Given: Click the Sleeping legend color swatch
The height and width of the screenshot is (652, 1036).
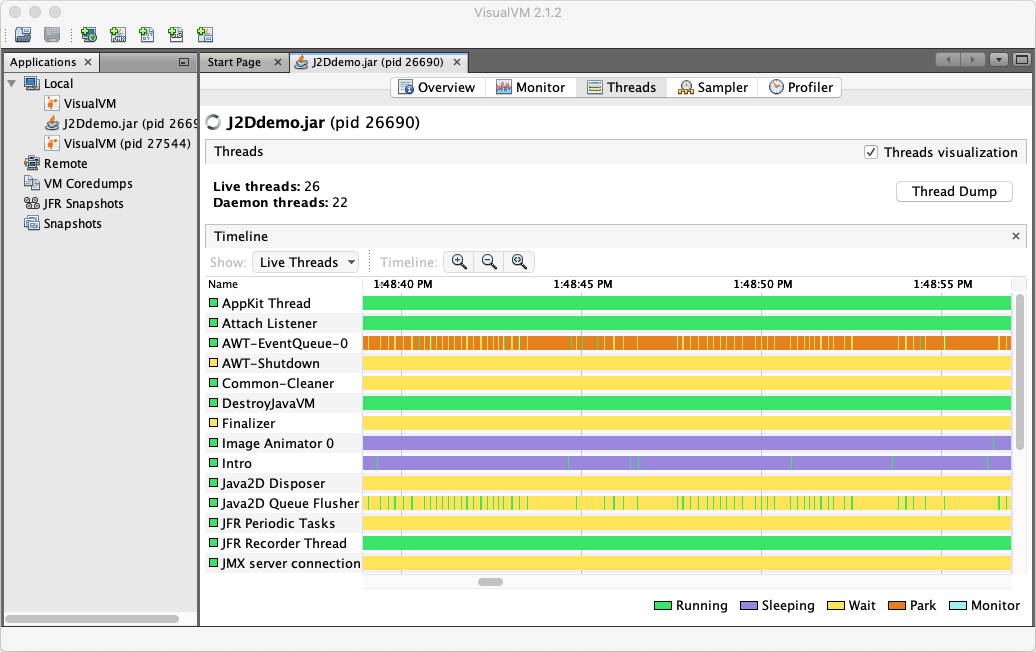Looking at the screenshot, I should click(749, 606).
